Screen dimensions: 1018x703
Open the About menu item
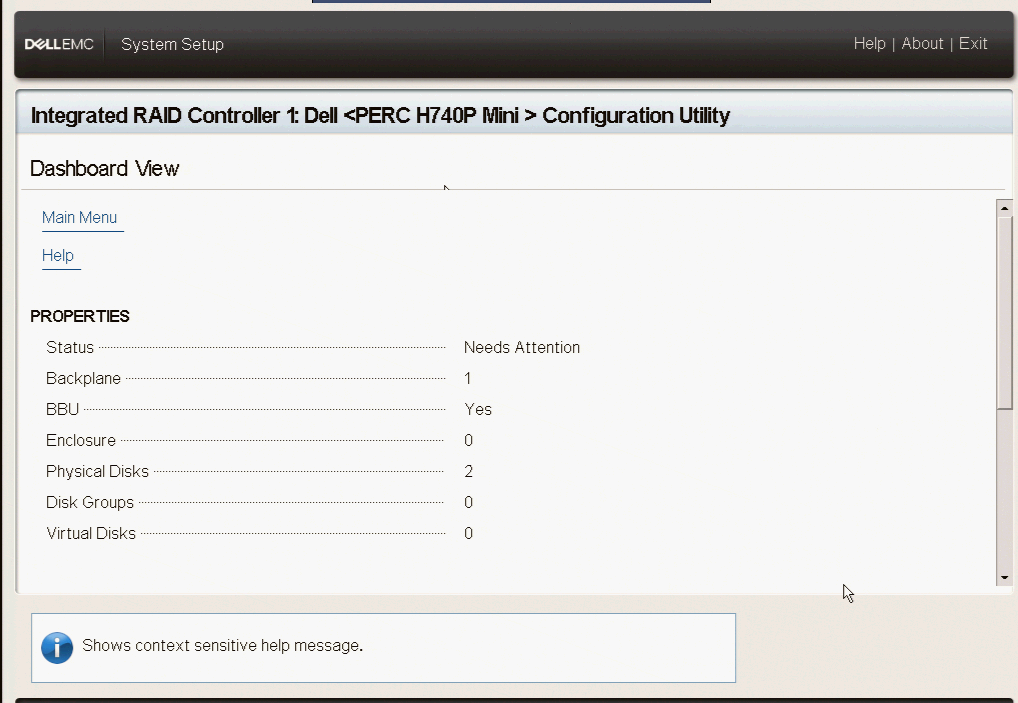click(x=922, y=44)
